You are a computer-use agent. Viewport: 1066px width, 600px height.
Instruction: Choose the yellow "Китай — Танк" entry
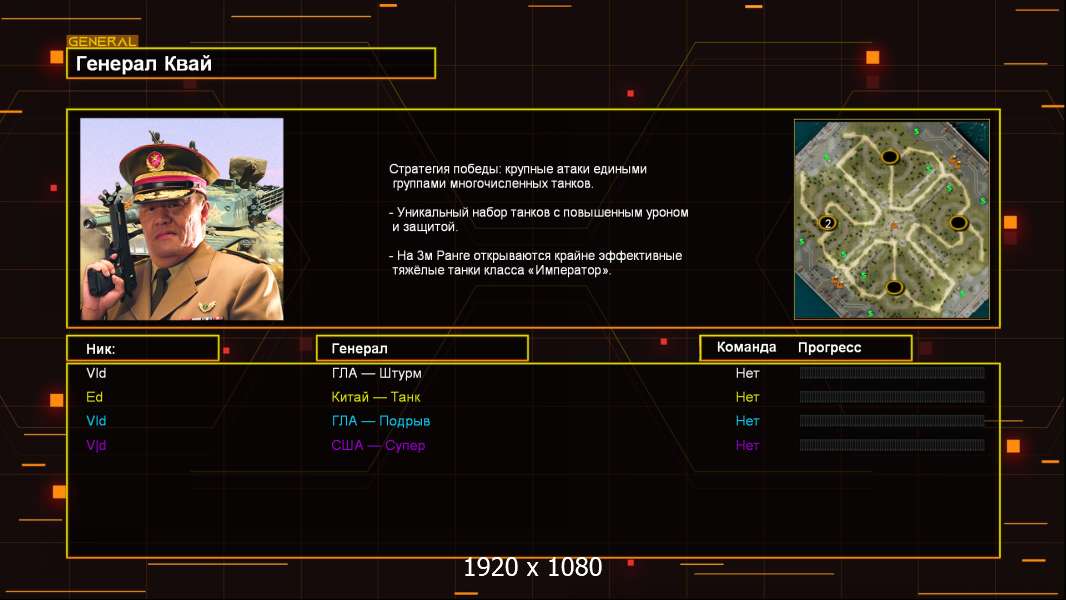[x=376, y=397]
